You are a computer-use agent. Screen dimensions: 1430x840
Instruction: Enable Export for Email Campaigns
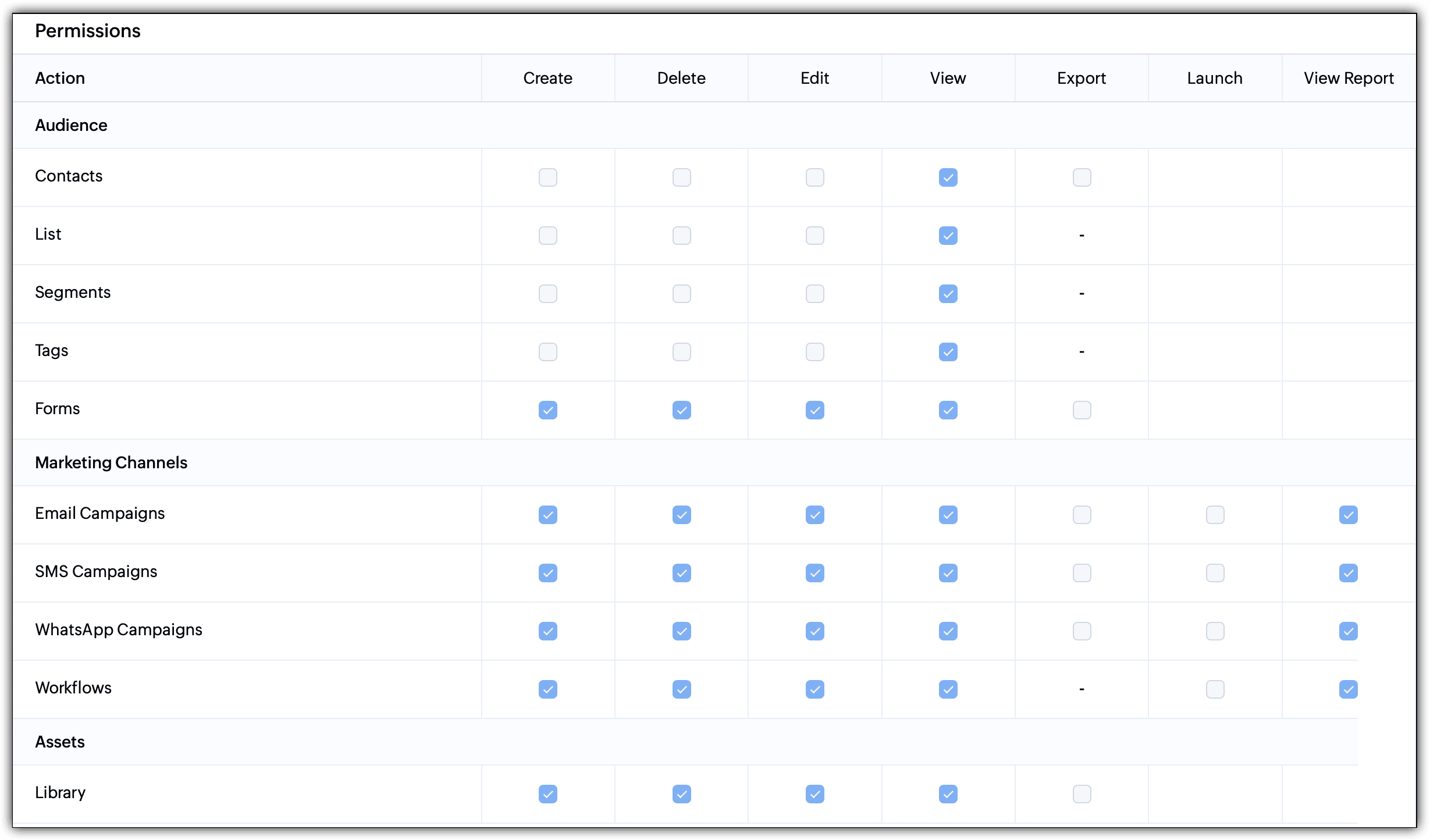pyautogui.click(x=1082, y=515)
